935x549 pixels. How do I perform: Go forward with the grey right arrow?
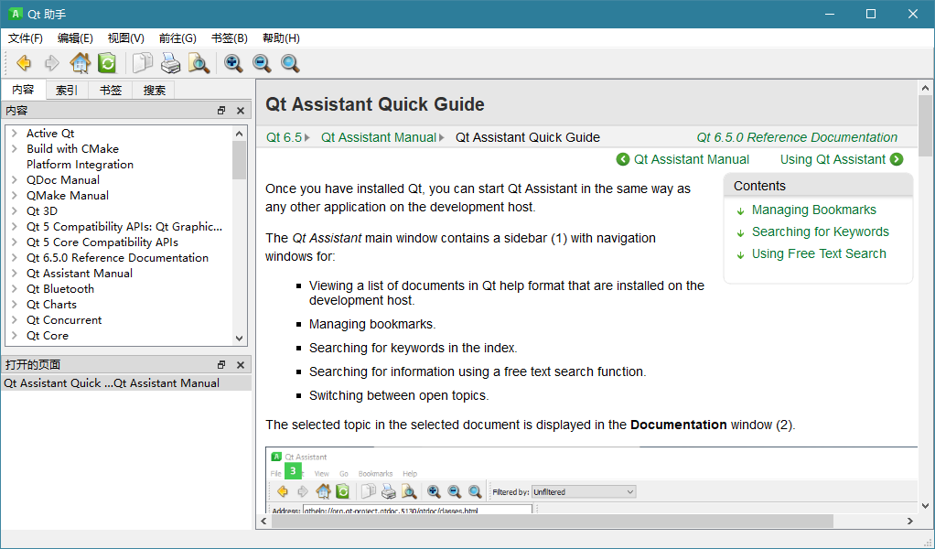52,63
